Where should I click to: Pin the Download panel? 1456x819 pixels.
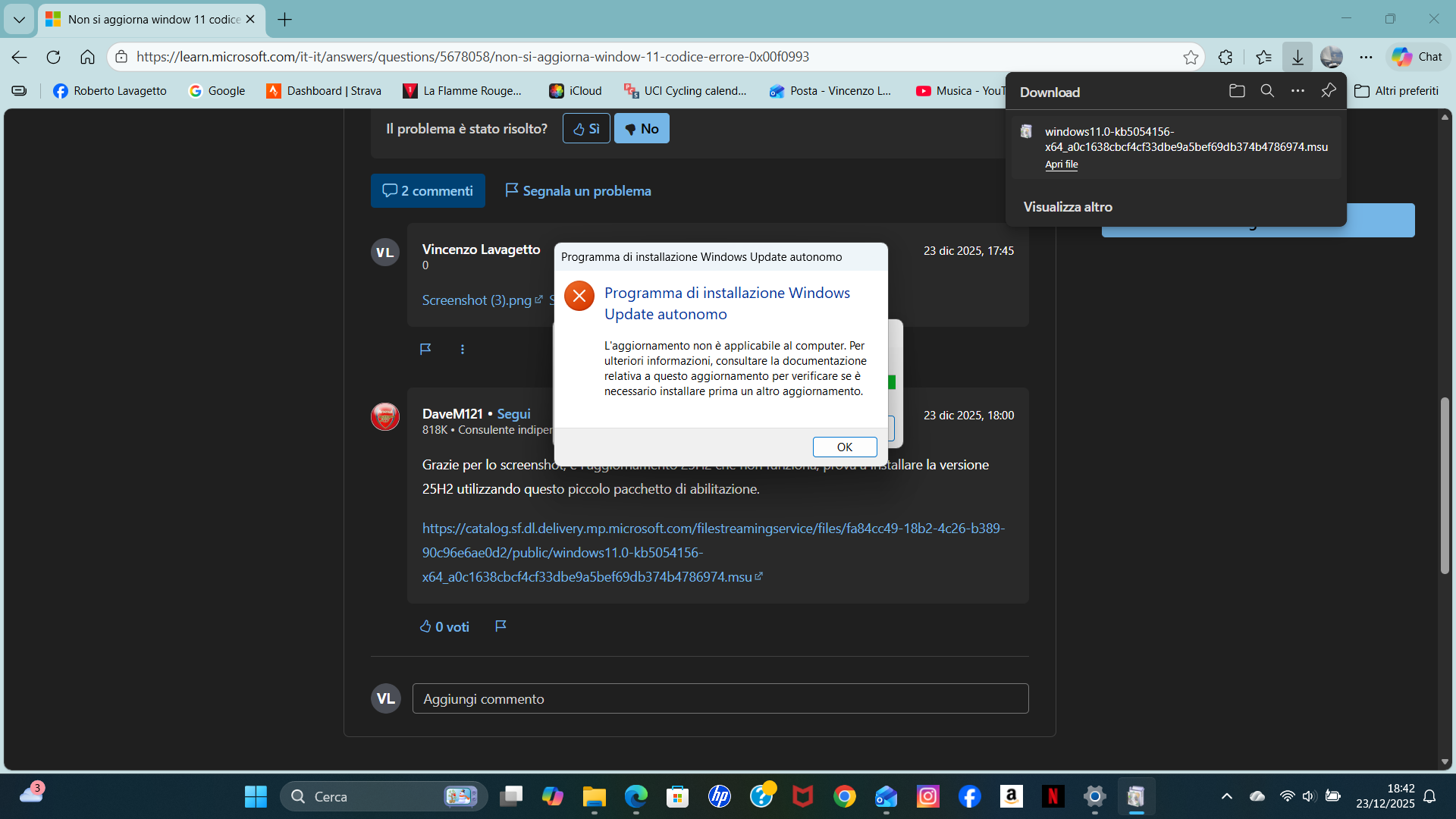pos(1328,91)
